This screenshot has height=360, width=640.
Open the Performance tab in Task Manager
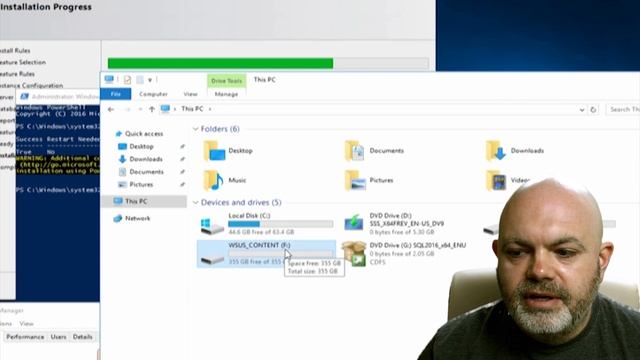25,337
